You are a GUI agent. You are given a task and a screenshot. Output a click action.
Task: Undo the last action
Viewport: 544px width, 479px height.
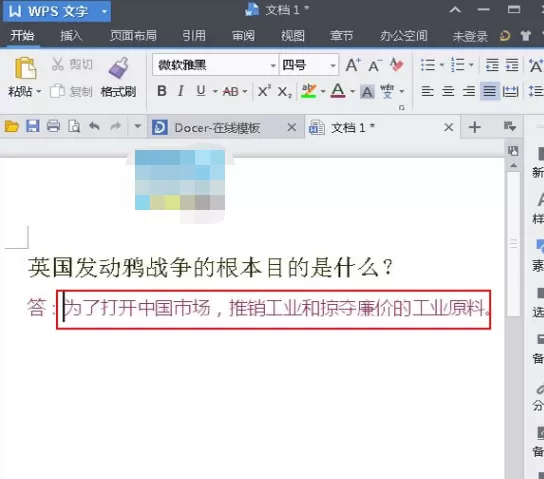(94, 126)
